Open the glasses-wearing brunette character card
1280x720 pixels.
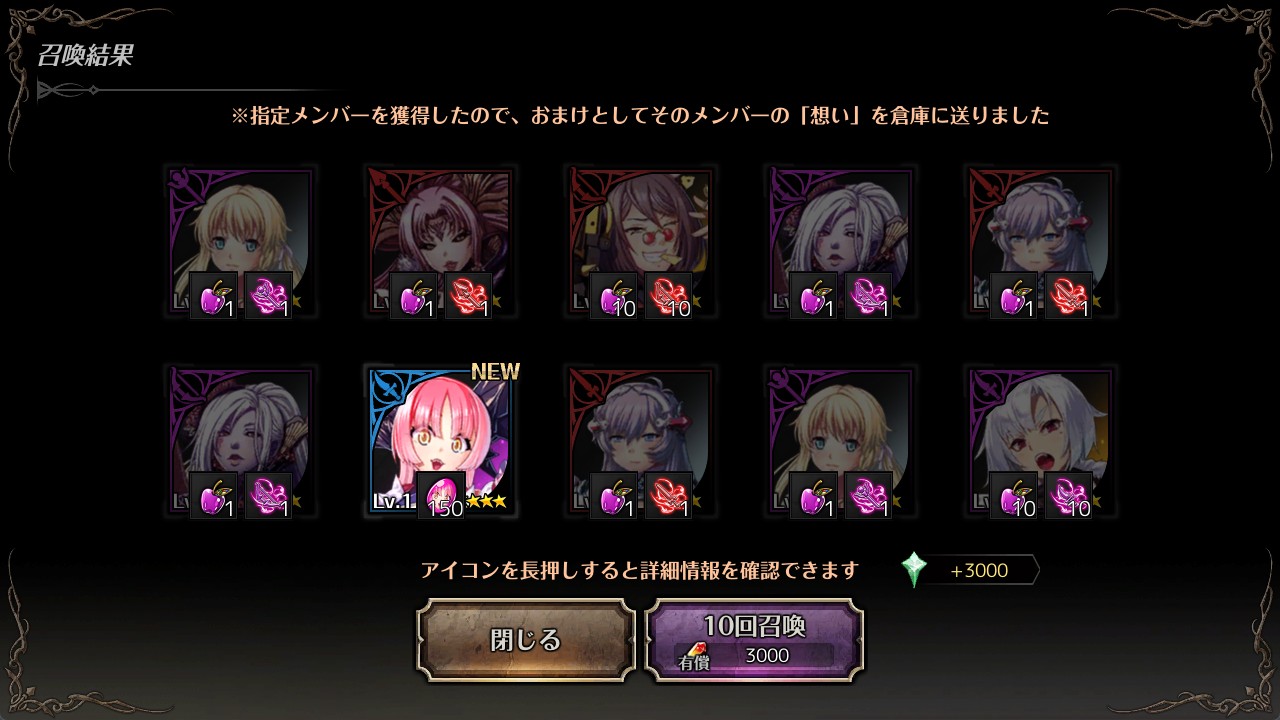(640, 241)
